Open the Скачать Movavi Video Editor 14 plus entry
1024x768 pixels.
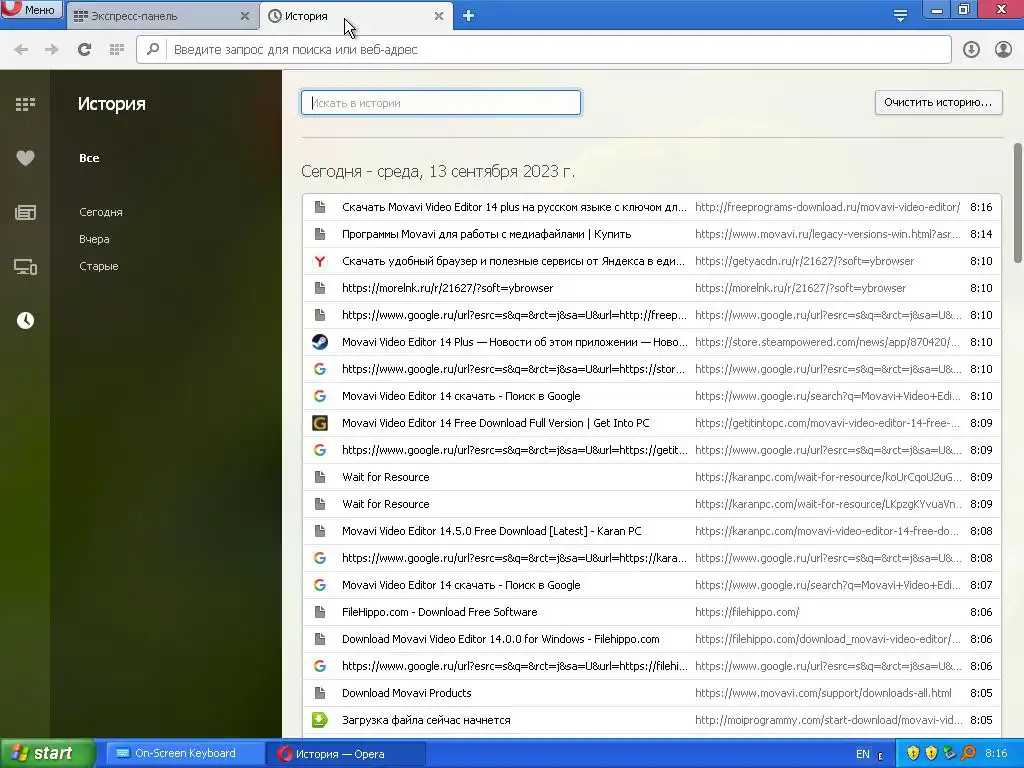pos(514,207)
